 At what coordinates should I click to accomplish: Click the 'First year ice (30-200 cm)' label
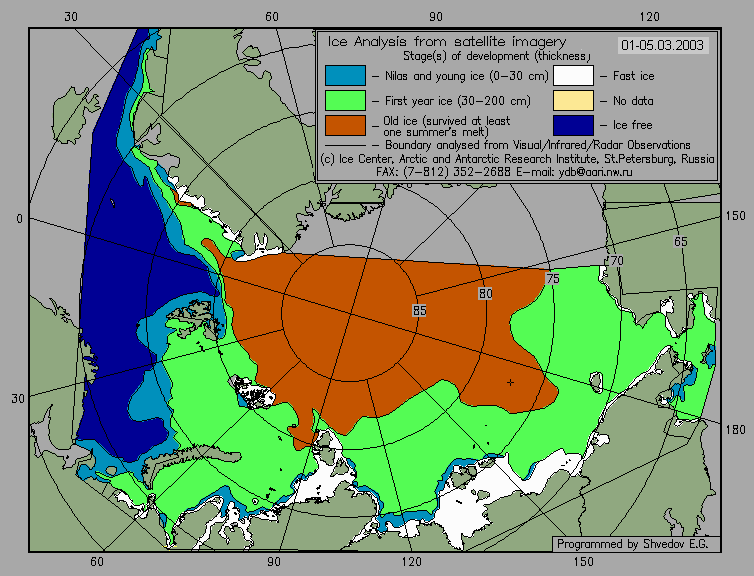[458, 101]
